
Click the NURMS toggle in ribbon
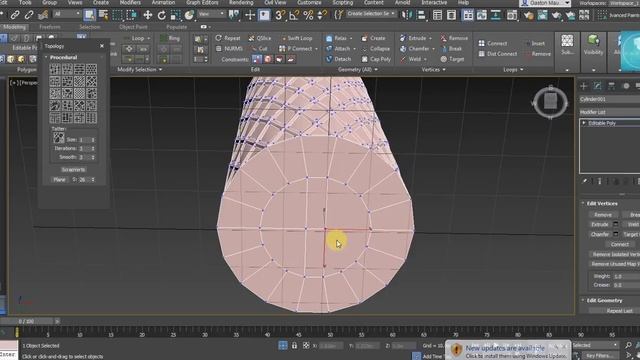tap(229, 49)
